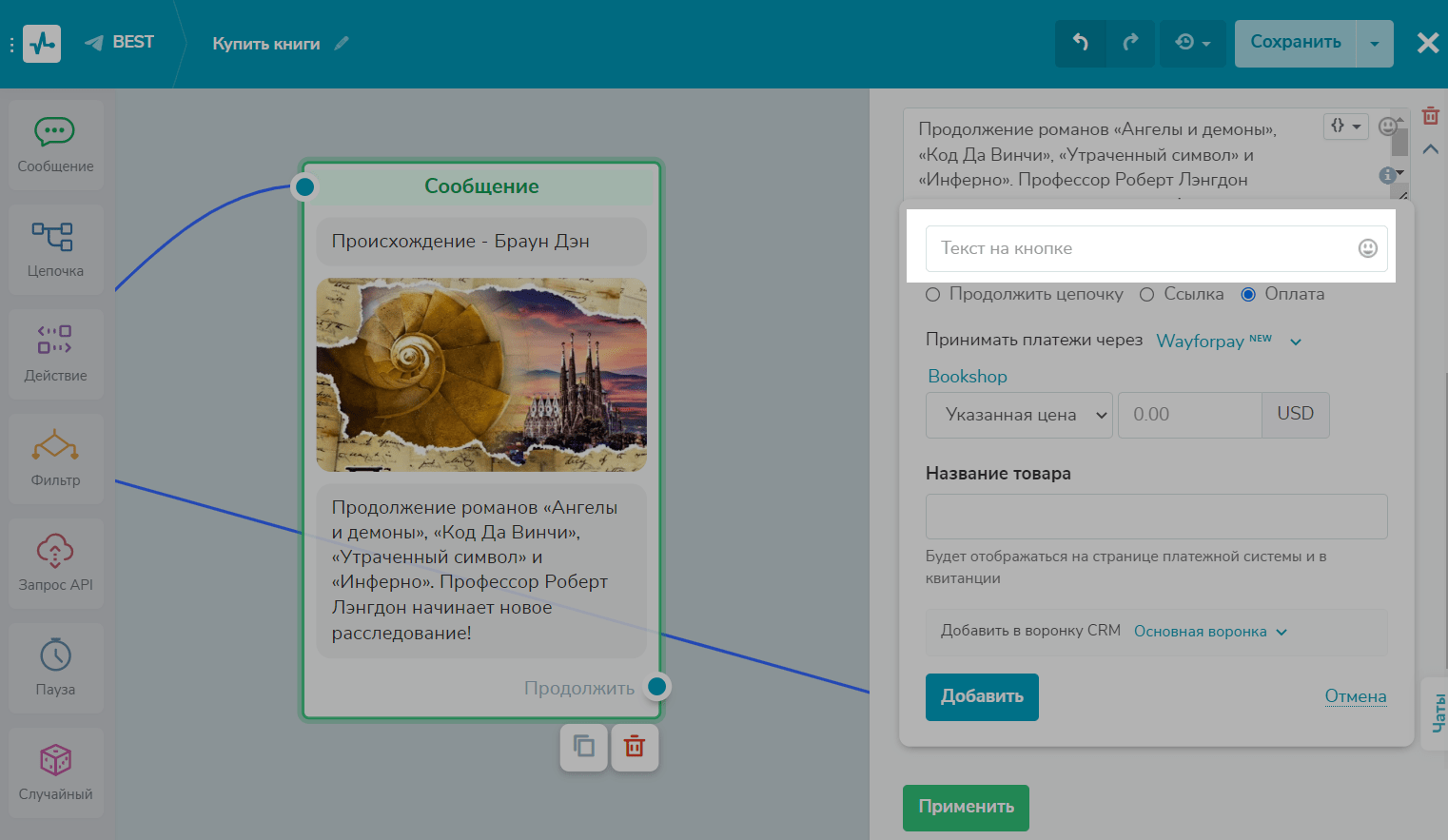Click the 'Добавить' button
Screen dimensions: 1448x840
pos(982,697)
